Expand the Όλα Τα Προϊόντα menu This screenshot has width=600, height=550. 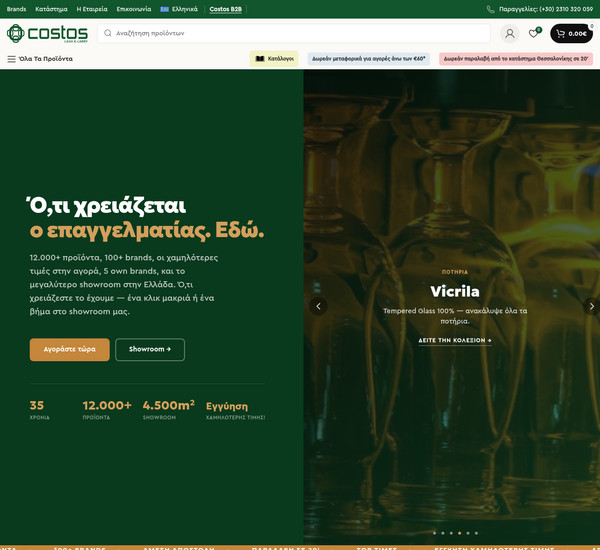point(40,59)
